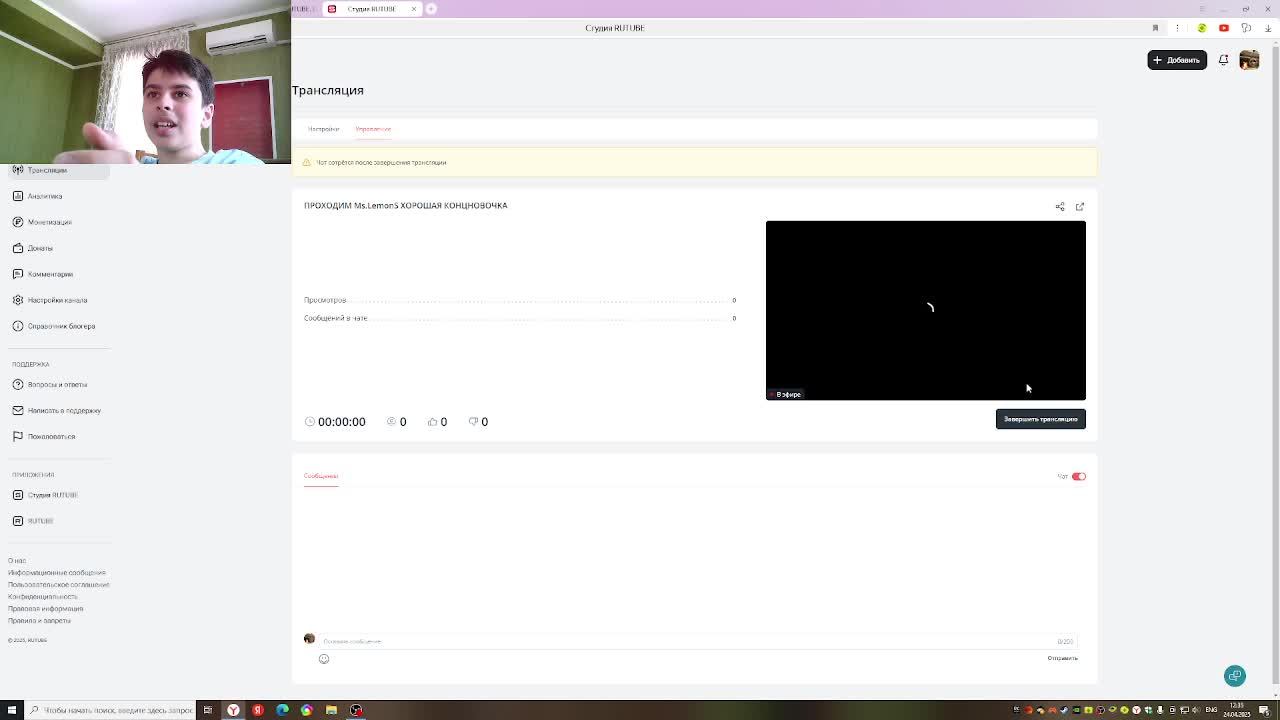This screenshot has height=720, width=1280.
Task: Open the Донаты wallet icon
Action: click(x=18, y=248)
